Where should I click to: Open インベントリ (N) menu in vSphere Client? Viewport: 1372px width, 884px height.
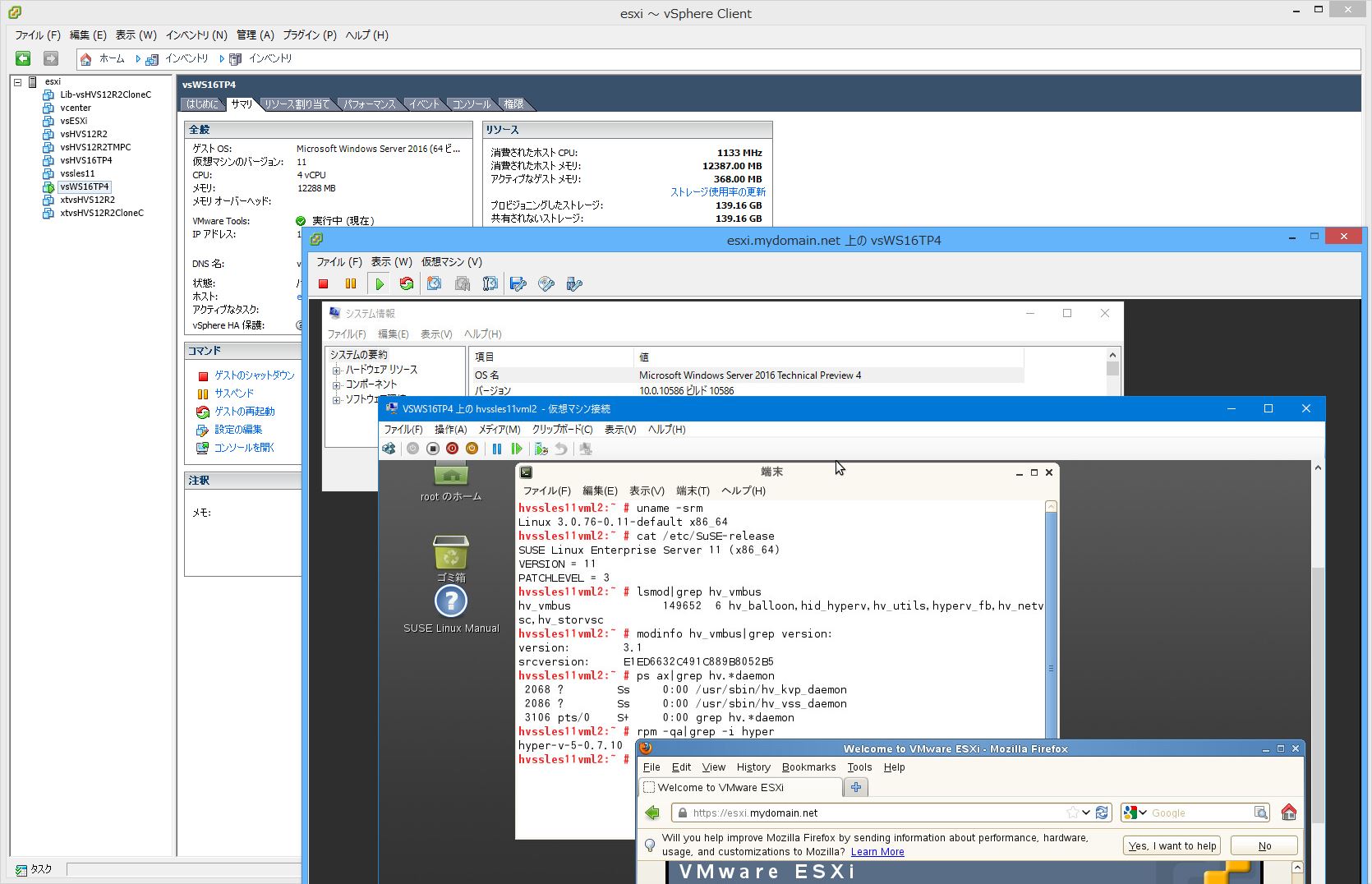pyautogui.click(x=196, y=35)
